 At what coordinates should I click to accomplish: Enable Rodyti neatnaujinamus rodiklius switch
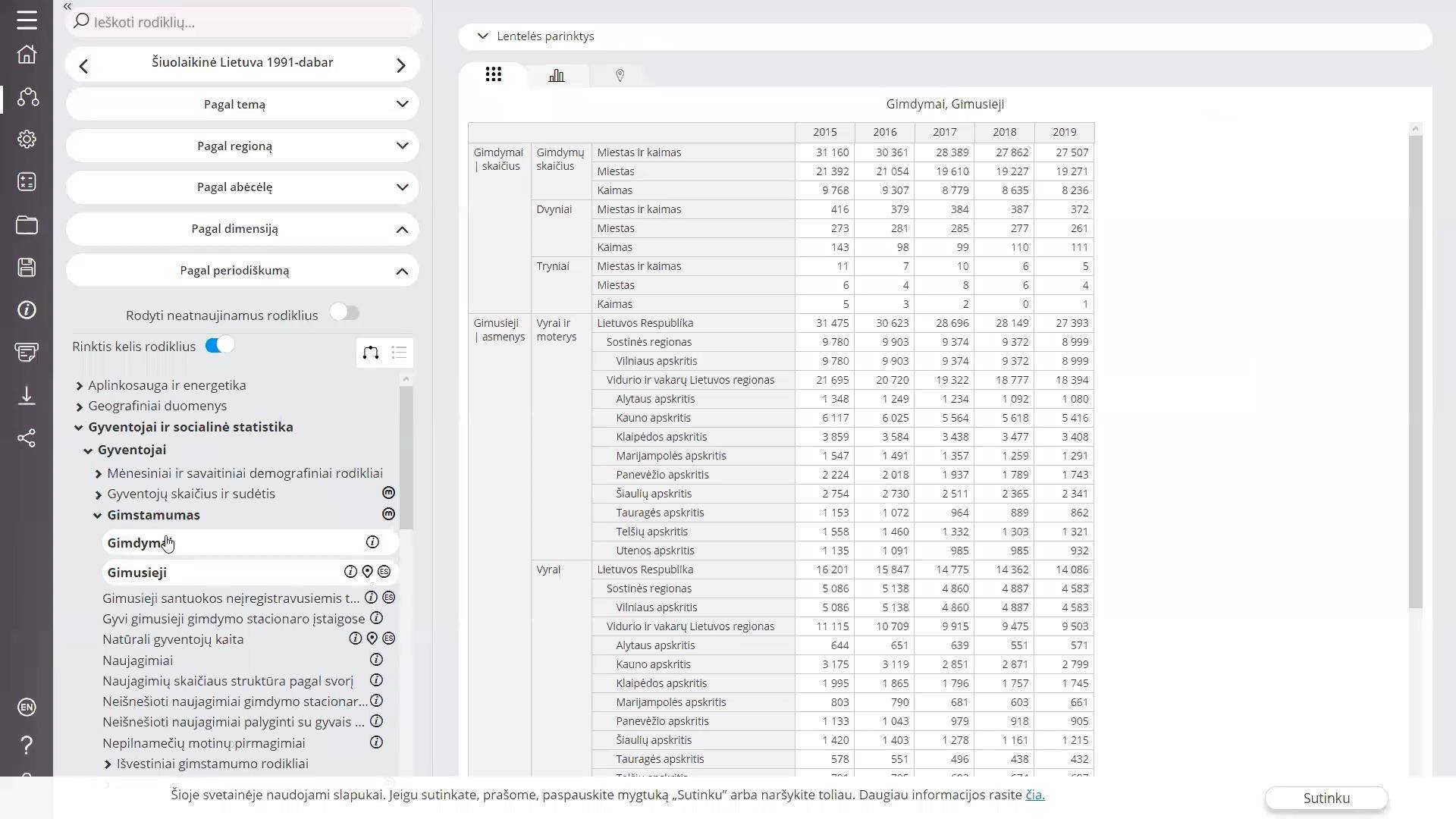344,312
